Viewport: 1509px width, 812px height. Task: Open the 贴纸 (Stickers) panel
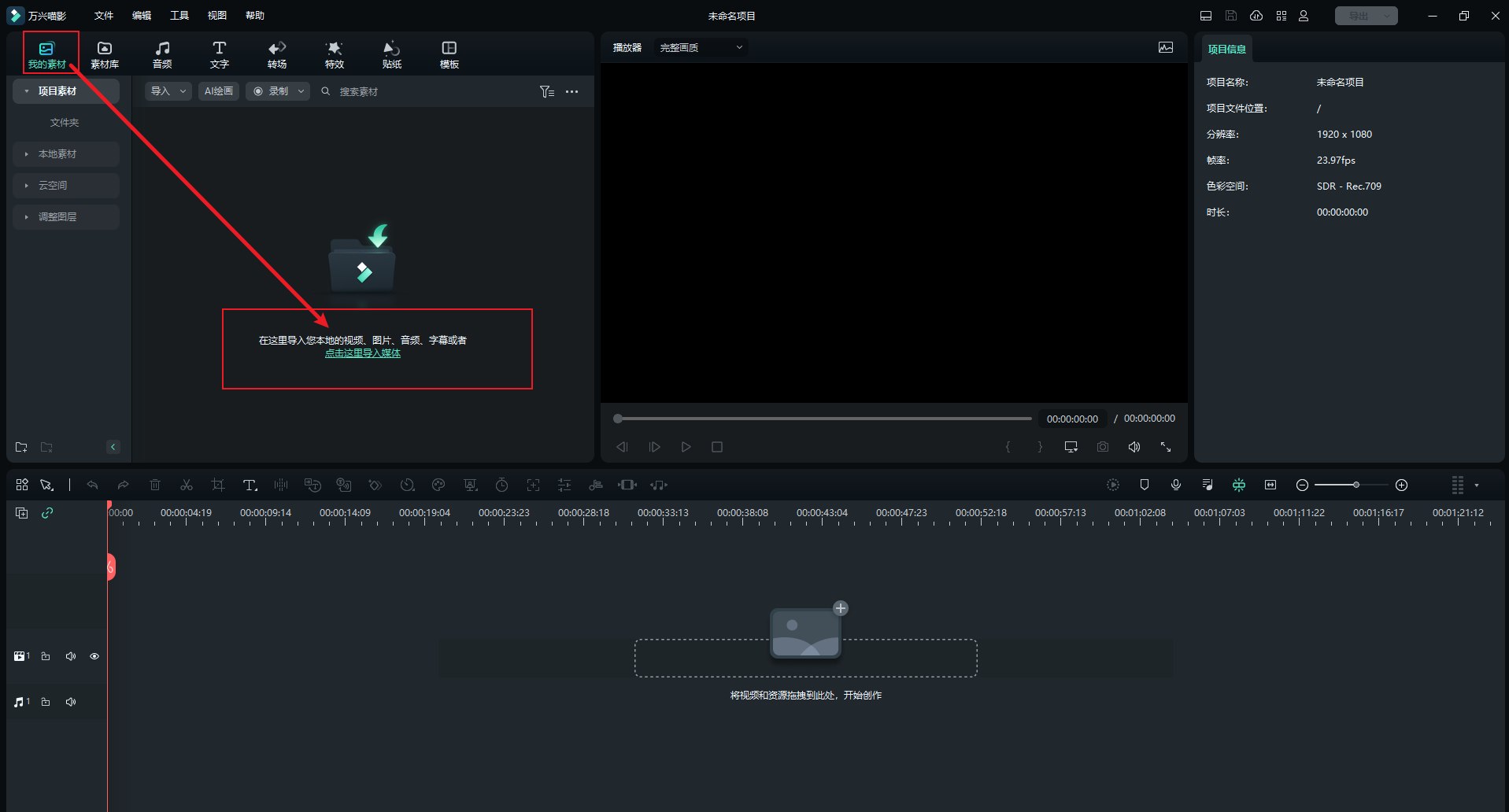(392, 54)
